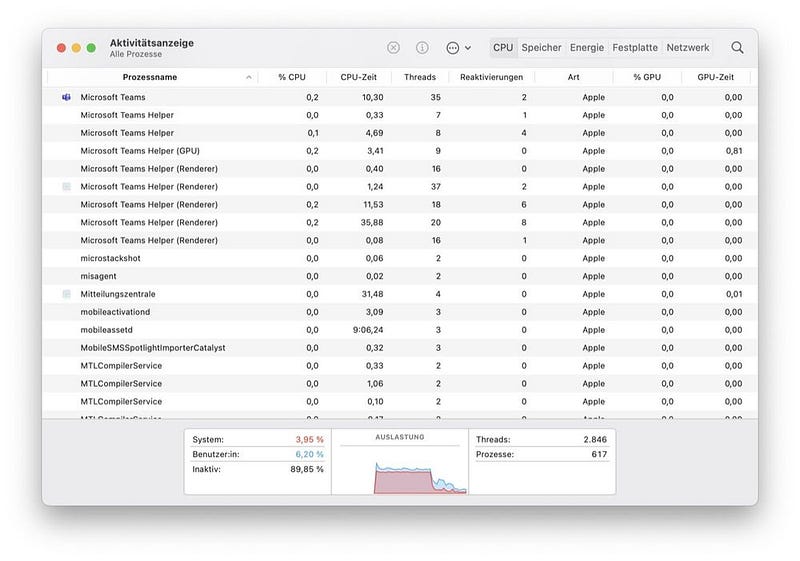Click the search magnifier icon
The height and width of the screenshot is (561, 800).
(737, 47)
